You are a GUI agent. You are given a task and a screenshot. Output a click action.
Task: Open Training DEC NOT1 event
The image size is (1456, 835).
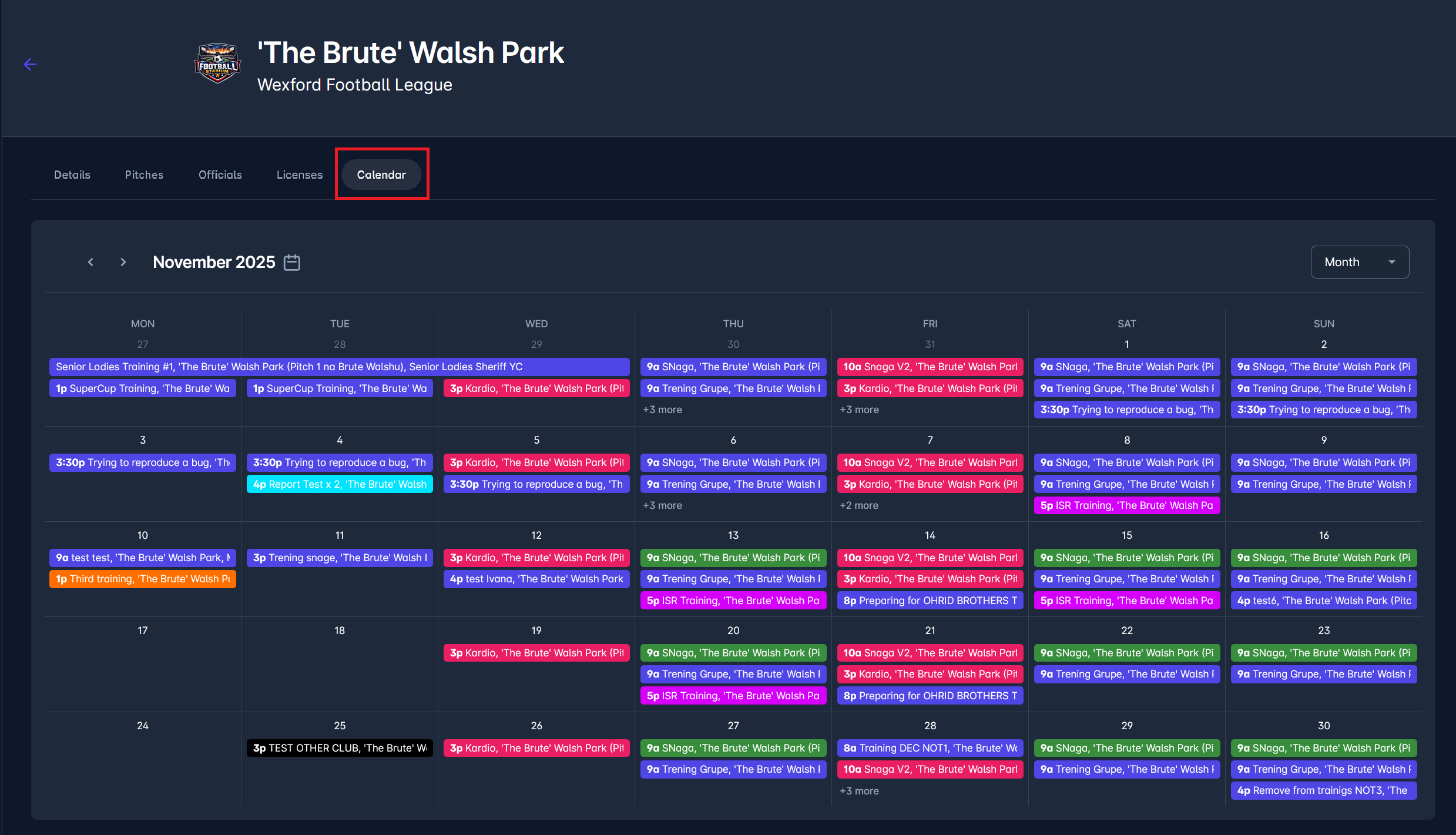tap(930, 748)
